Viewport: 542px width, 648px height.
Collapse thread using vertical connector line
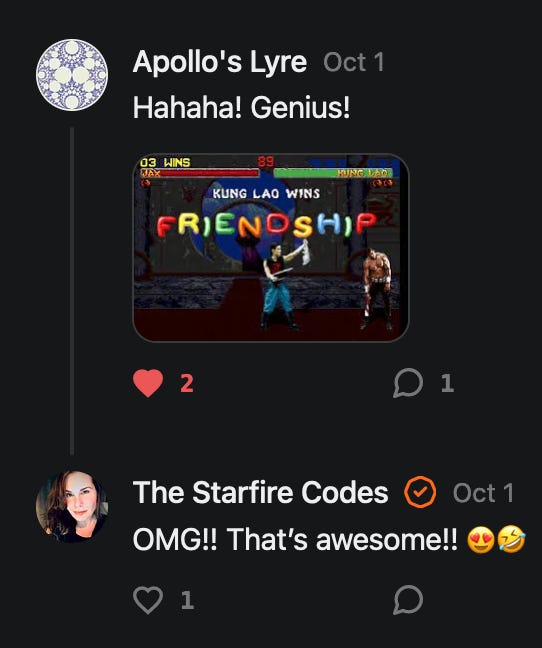tap(72, 291)
